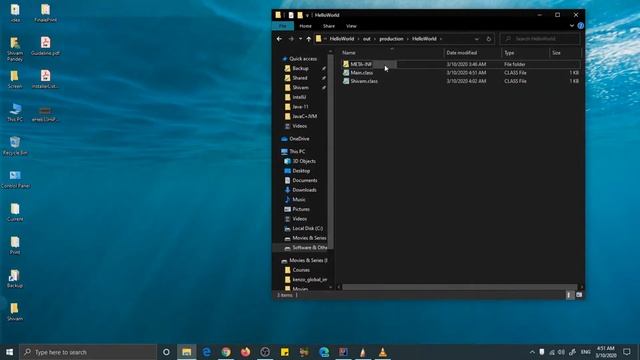640x360 pixels.
Task: Open Recycle Bin on the desktop
Action: coord(15,146)
